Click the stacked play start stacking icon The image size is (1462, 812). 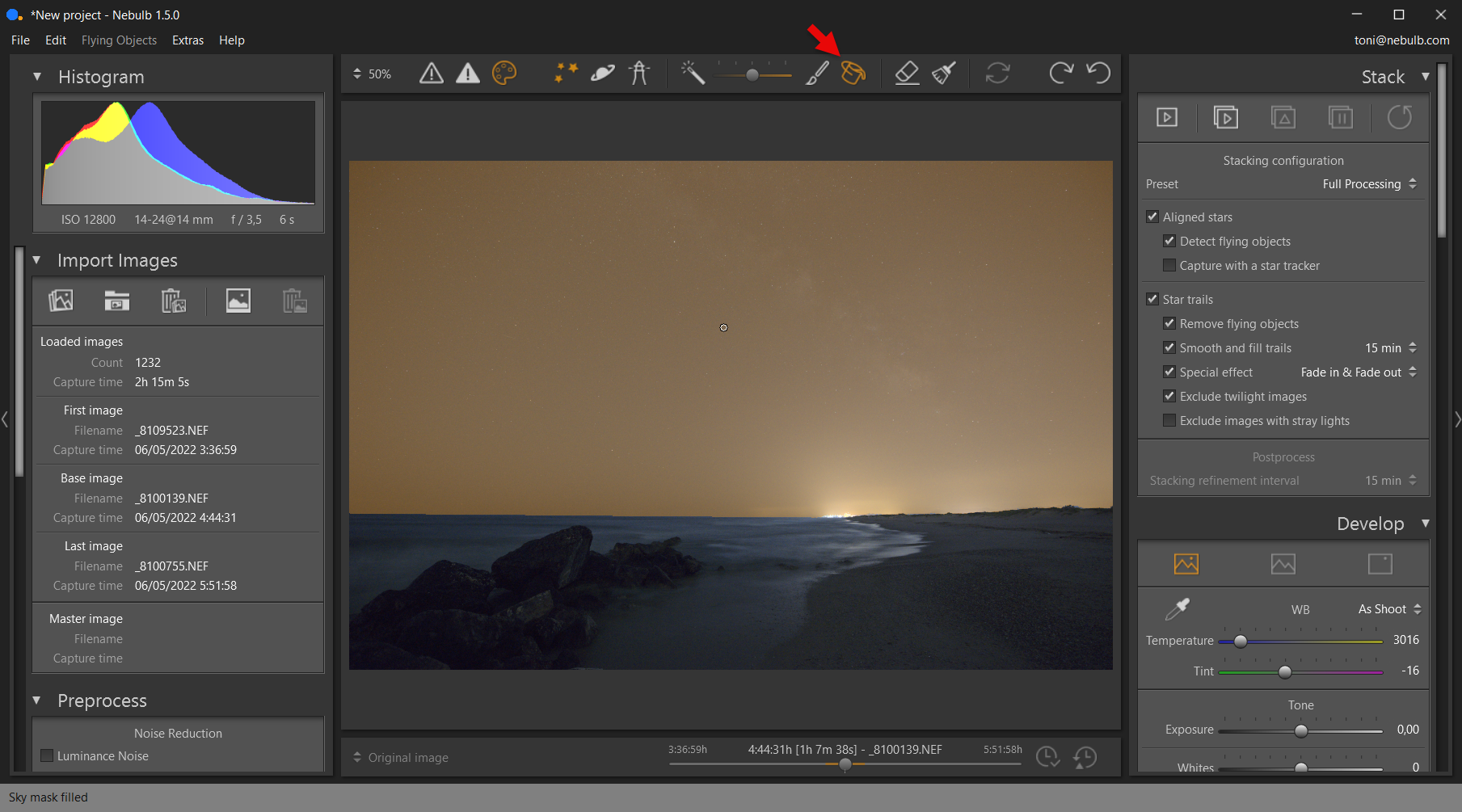click(1225, 118)
